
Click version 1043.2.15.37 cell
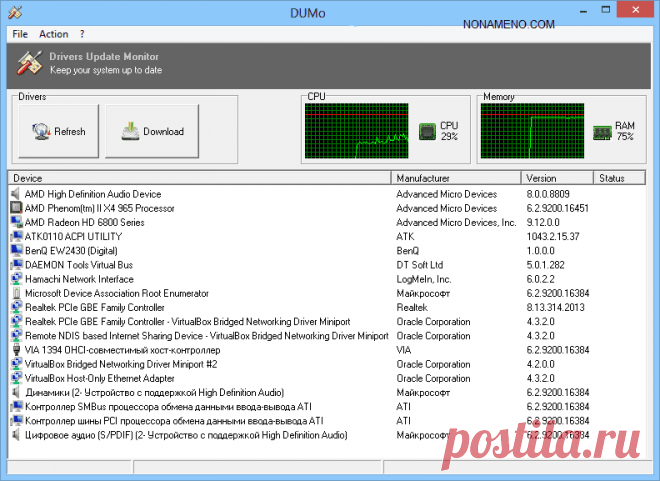click(553, 237)
